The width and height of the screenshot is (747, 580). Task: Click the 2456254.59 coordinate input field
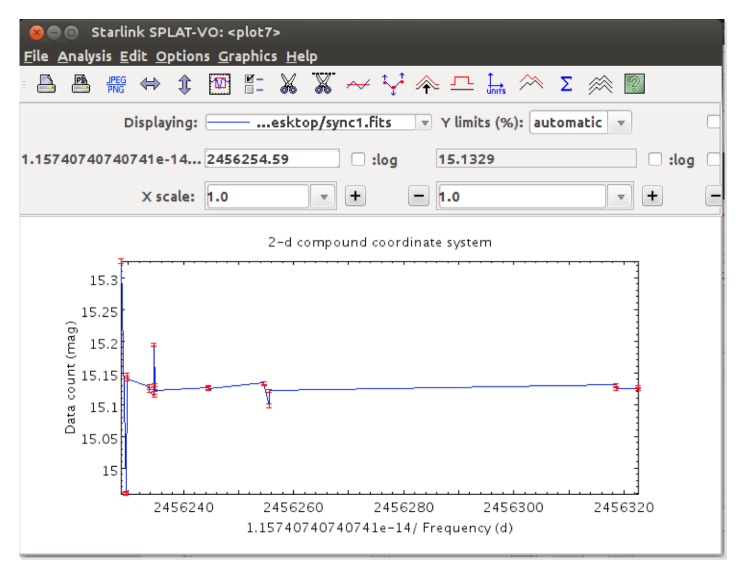pyautogui.click(x=272, y=159)
